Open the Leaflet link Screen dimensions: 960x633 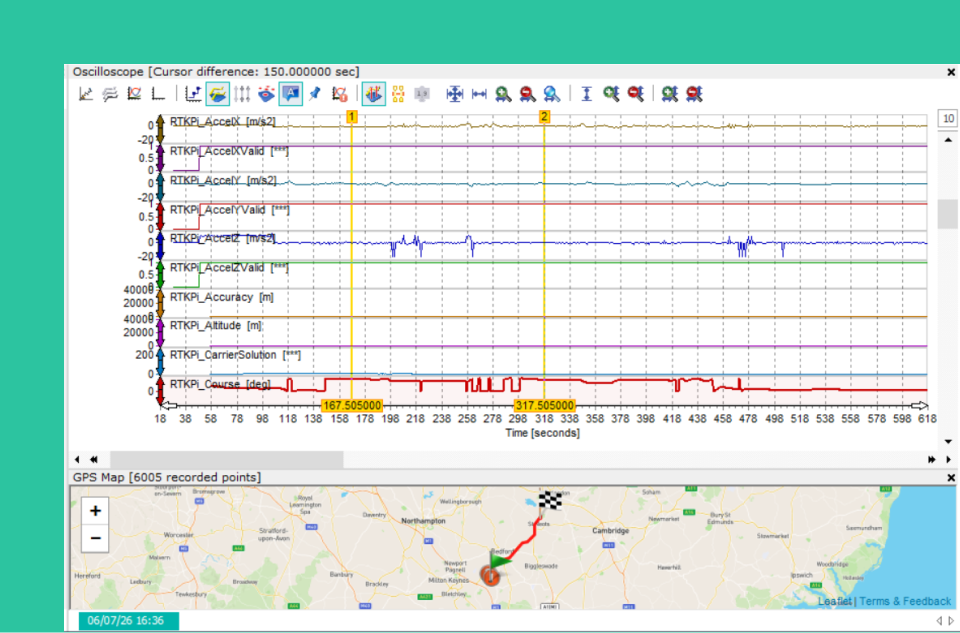point(834,601)
